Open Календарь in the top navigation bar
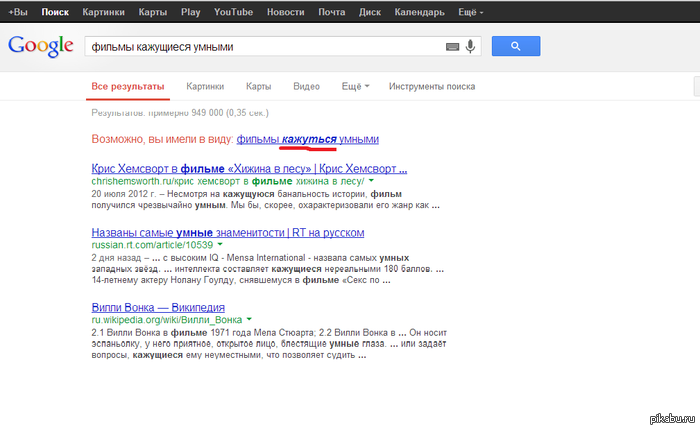Viewport: 700px width, 430px height. point(423,10)
